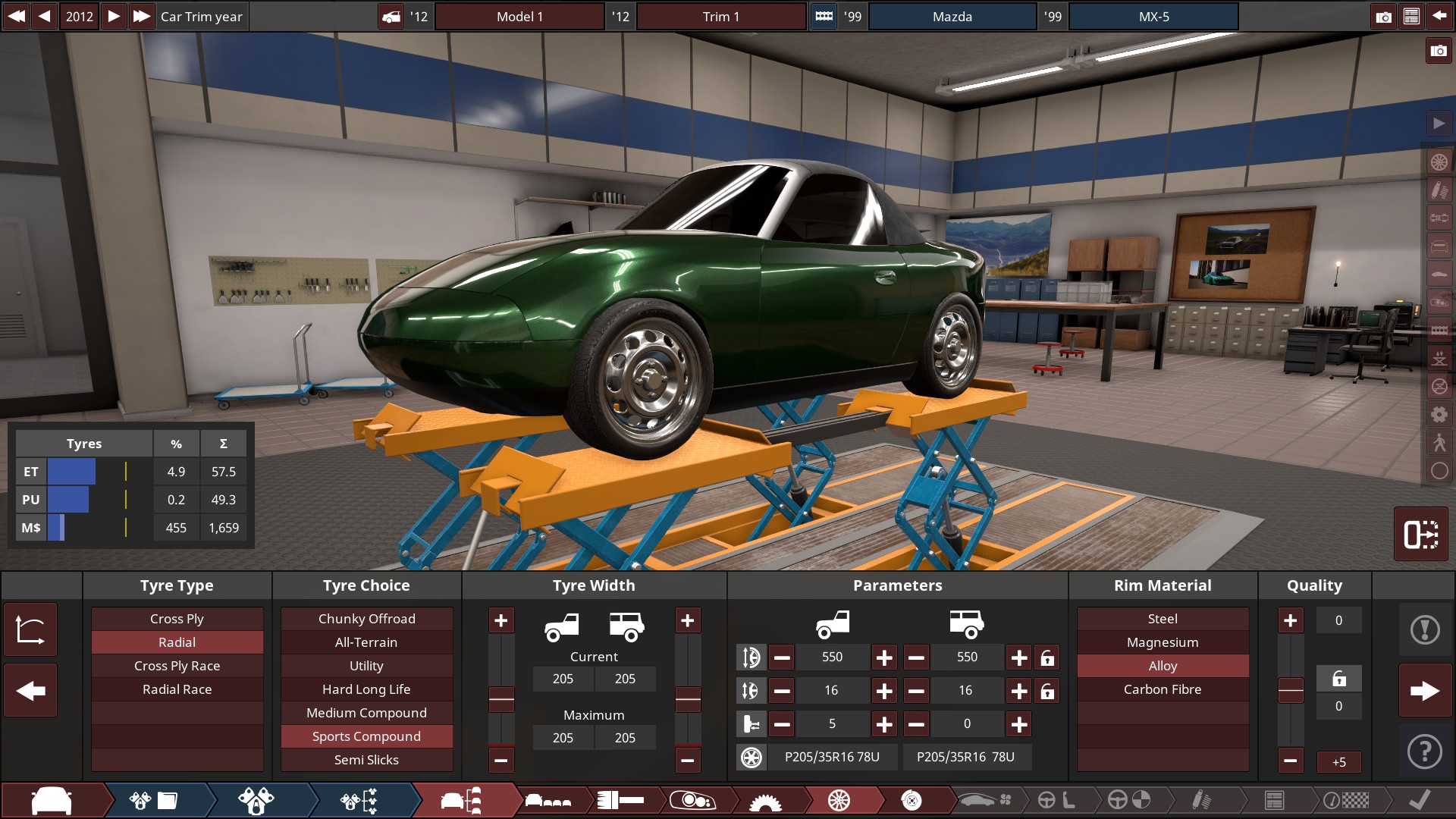The image size is (1456, 819).
Task: Click the back arrow at top-right corner
Action: coord(1439,16)
